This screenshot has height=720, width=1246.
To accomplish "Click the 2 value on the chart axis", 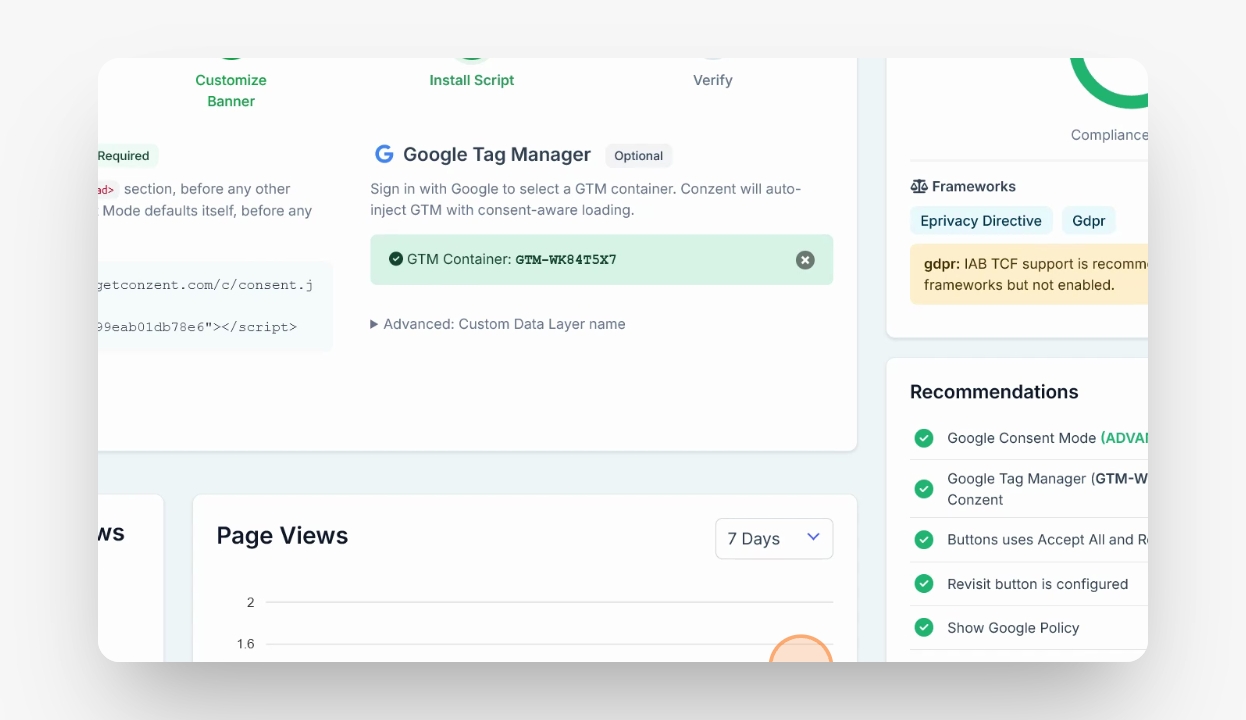I will coord(251,602).
